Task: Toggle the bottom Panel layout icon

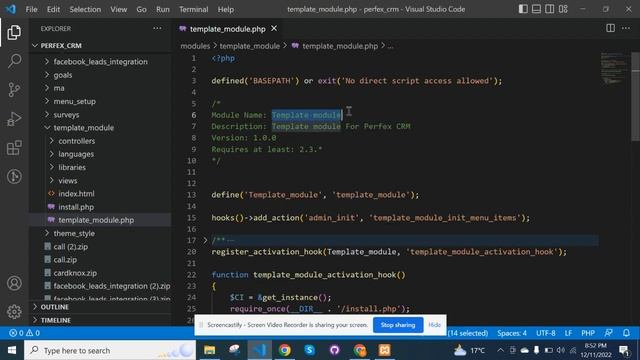Action: coord(536,9)
